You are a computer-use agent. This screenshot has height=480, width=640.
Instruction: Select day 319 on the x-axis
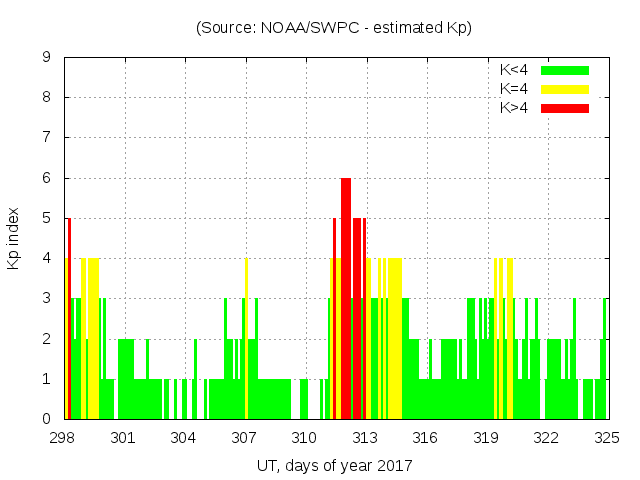pyautogui.click(x=486, y=437)
